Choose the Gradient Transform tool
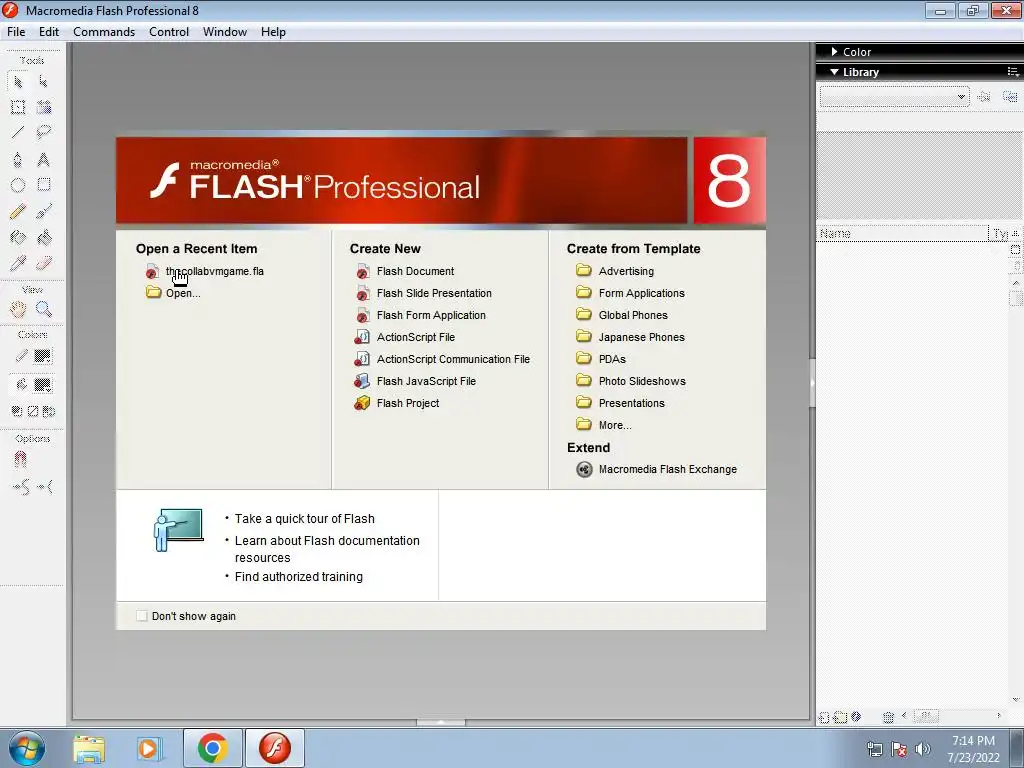The height and width of the screenshot is (768, 1024). coord(44,107)
